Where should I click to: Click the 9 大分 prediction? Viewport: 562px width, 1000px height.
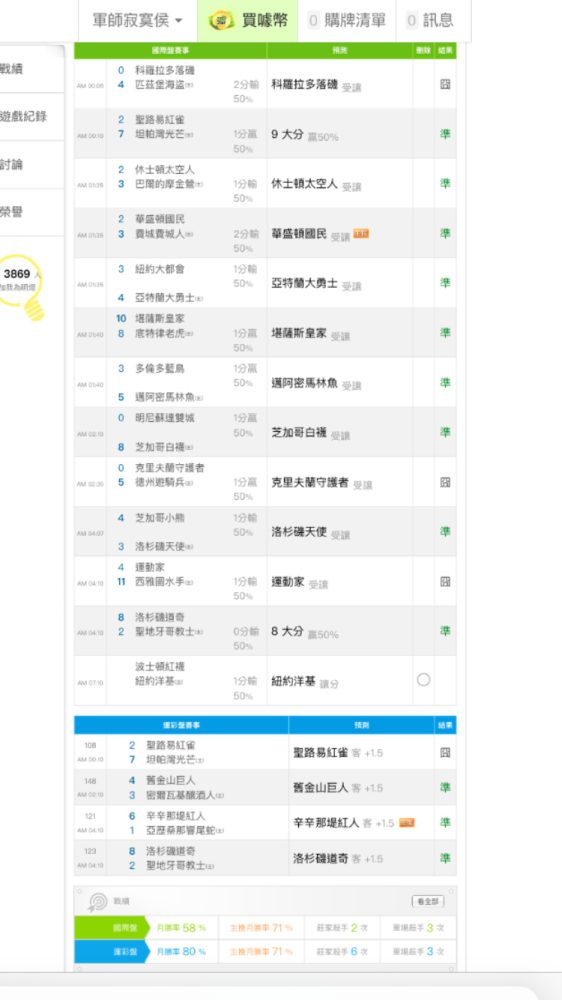[305, 135]
